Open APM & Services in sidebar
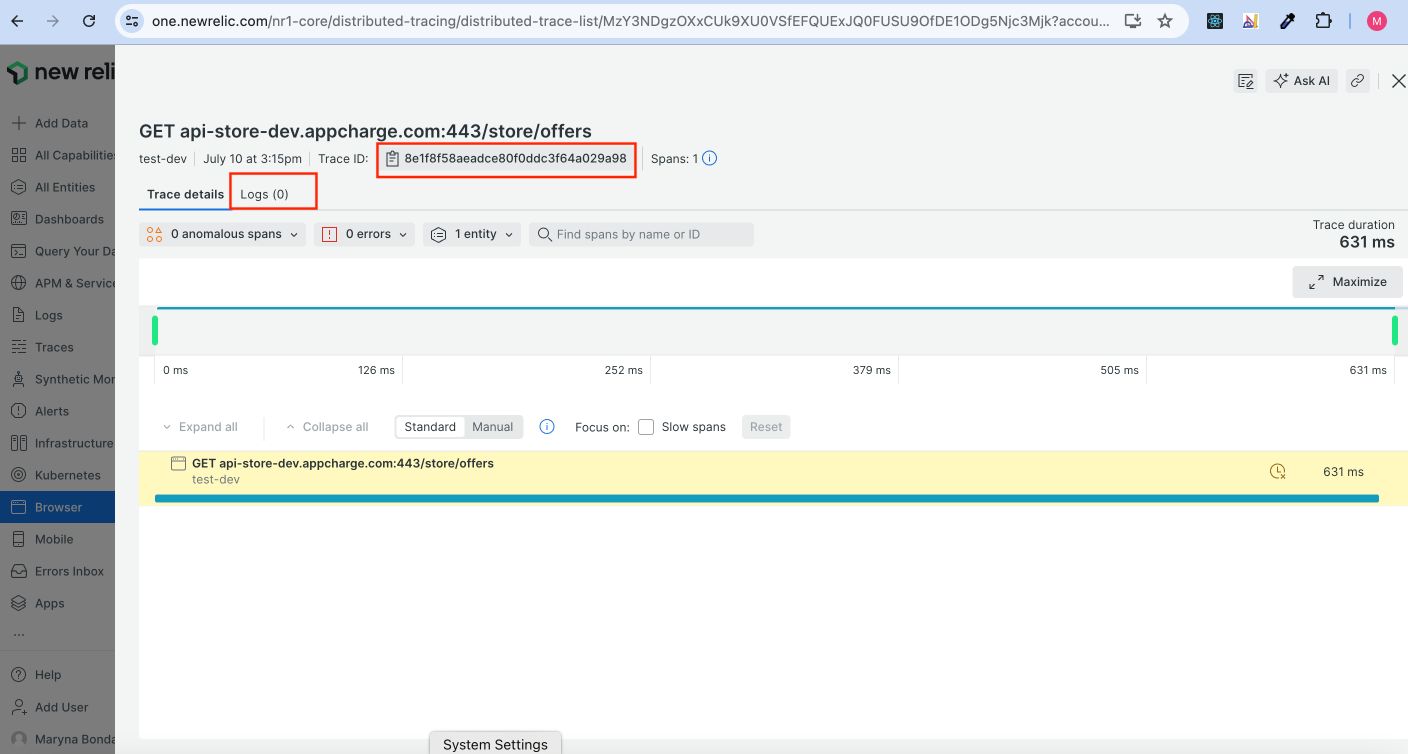 click(58, 283)
